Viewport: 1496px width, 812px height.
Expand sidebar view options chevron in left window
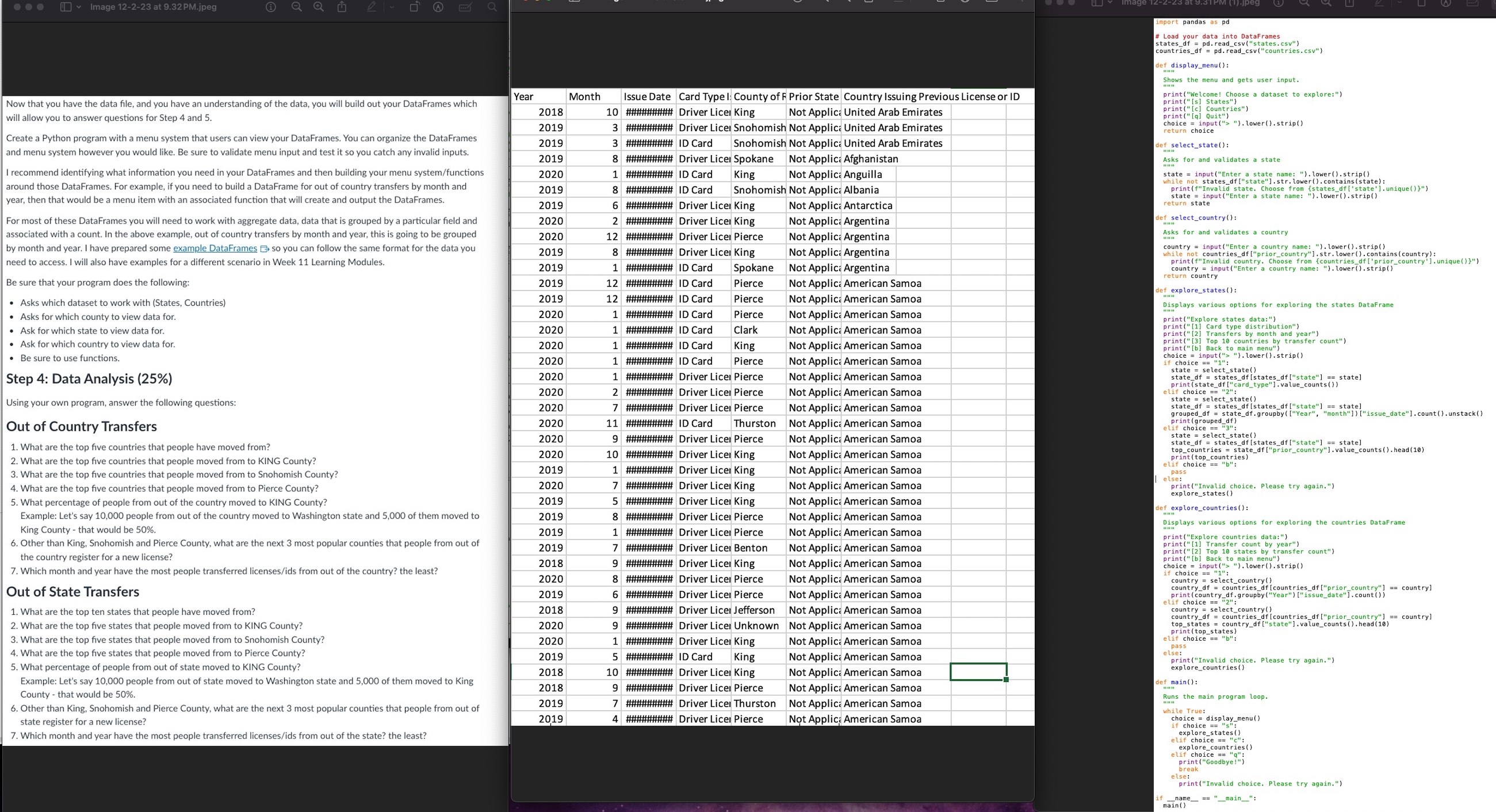click(x=78, y=7)
